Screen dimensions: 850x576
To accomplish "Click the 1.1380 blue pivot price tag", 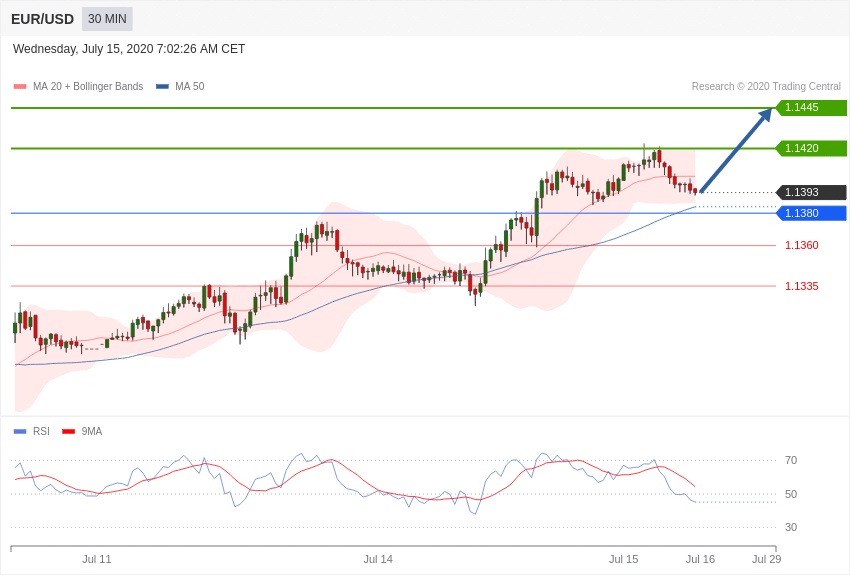I will [x=811, y=213].
